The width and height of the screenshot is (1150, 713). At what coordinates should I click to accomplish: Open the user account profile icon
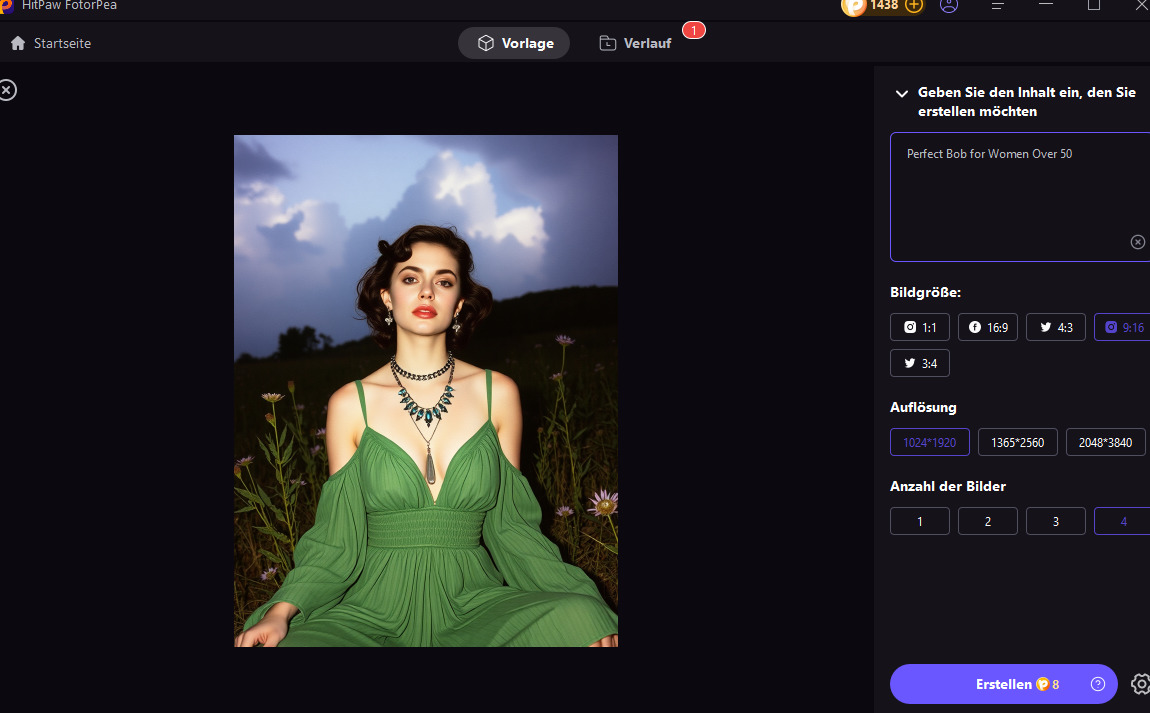point(949,6)
